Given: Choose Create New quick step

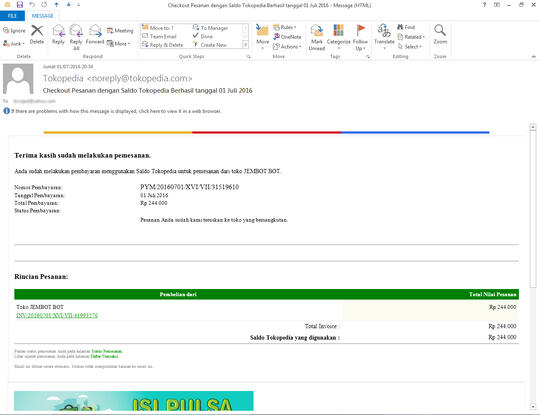Looking at the screenshot, I should pyautogui.click(x=210, y=45).
